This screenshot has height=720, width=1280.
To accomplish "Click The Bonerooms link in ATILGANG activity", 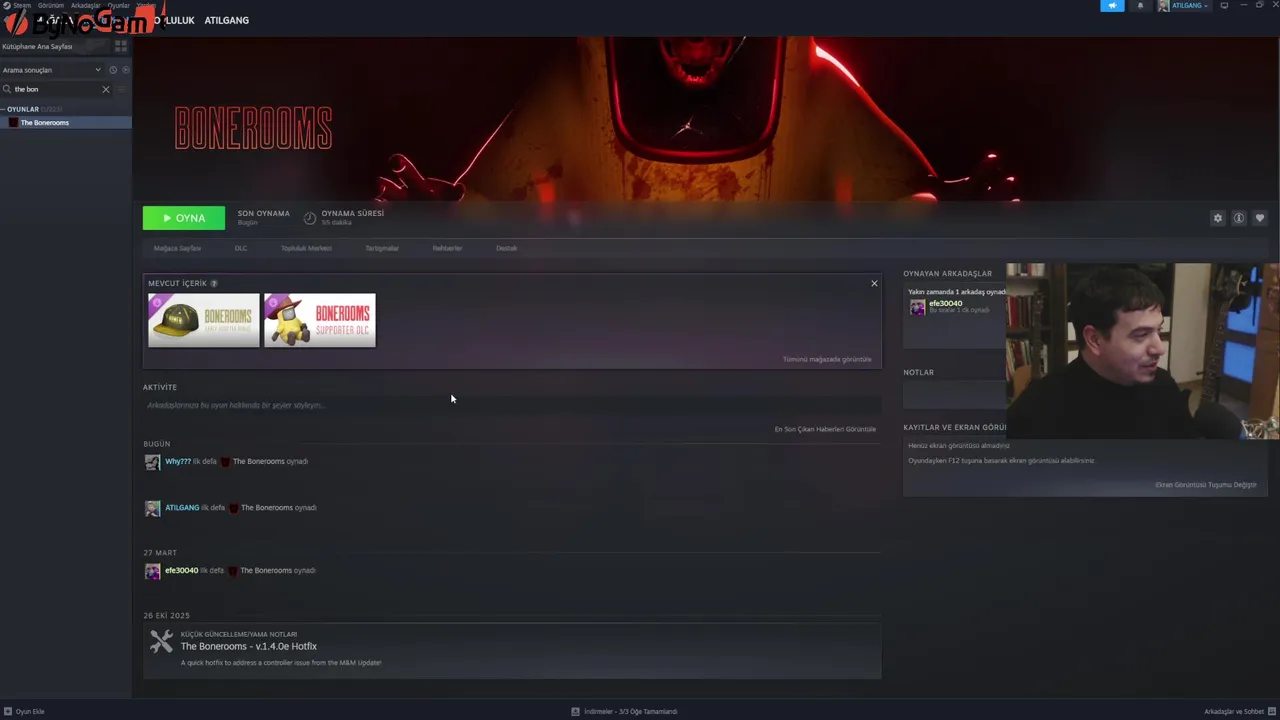I will click(x=267, y=507).
